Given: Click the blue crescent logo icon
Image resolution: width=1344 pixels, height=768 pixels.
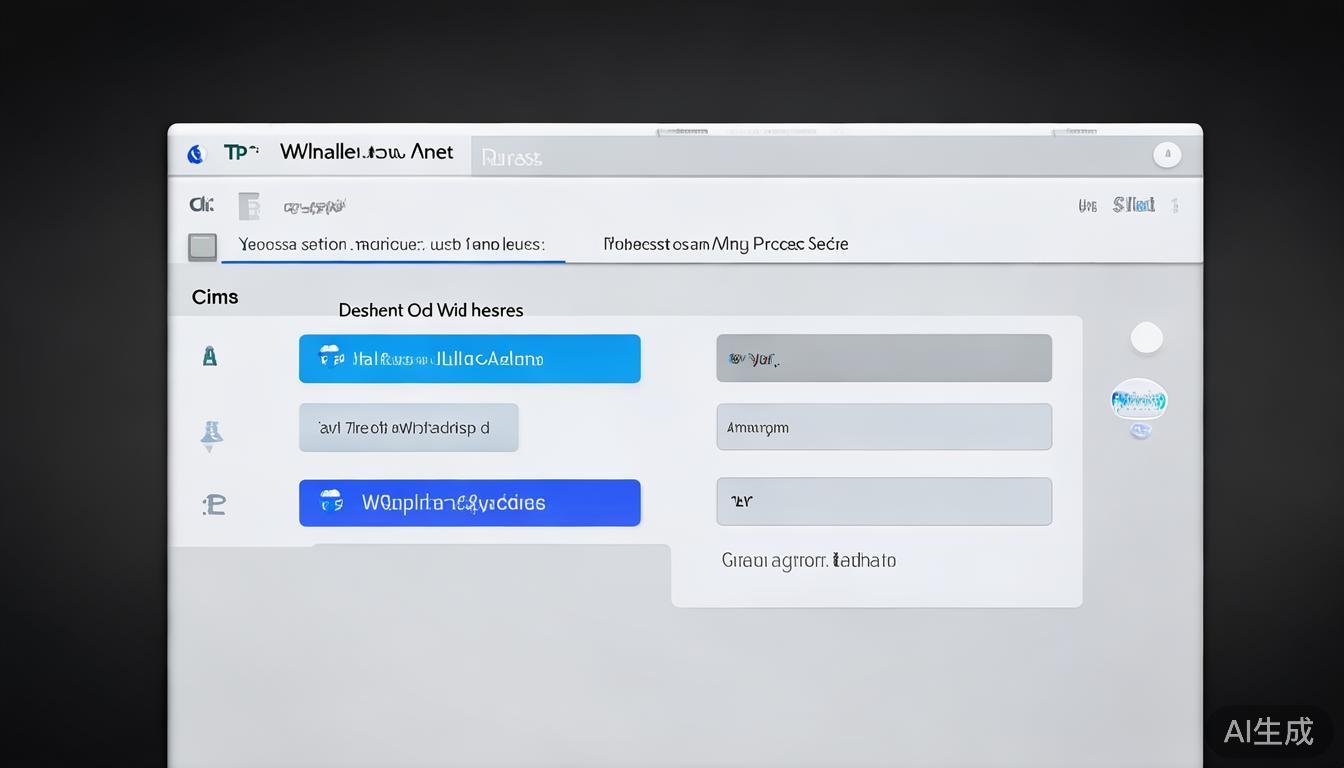Looking at the screenshot, I should 196,154.
